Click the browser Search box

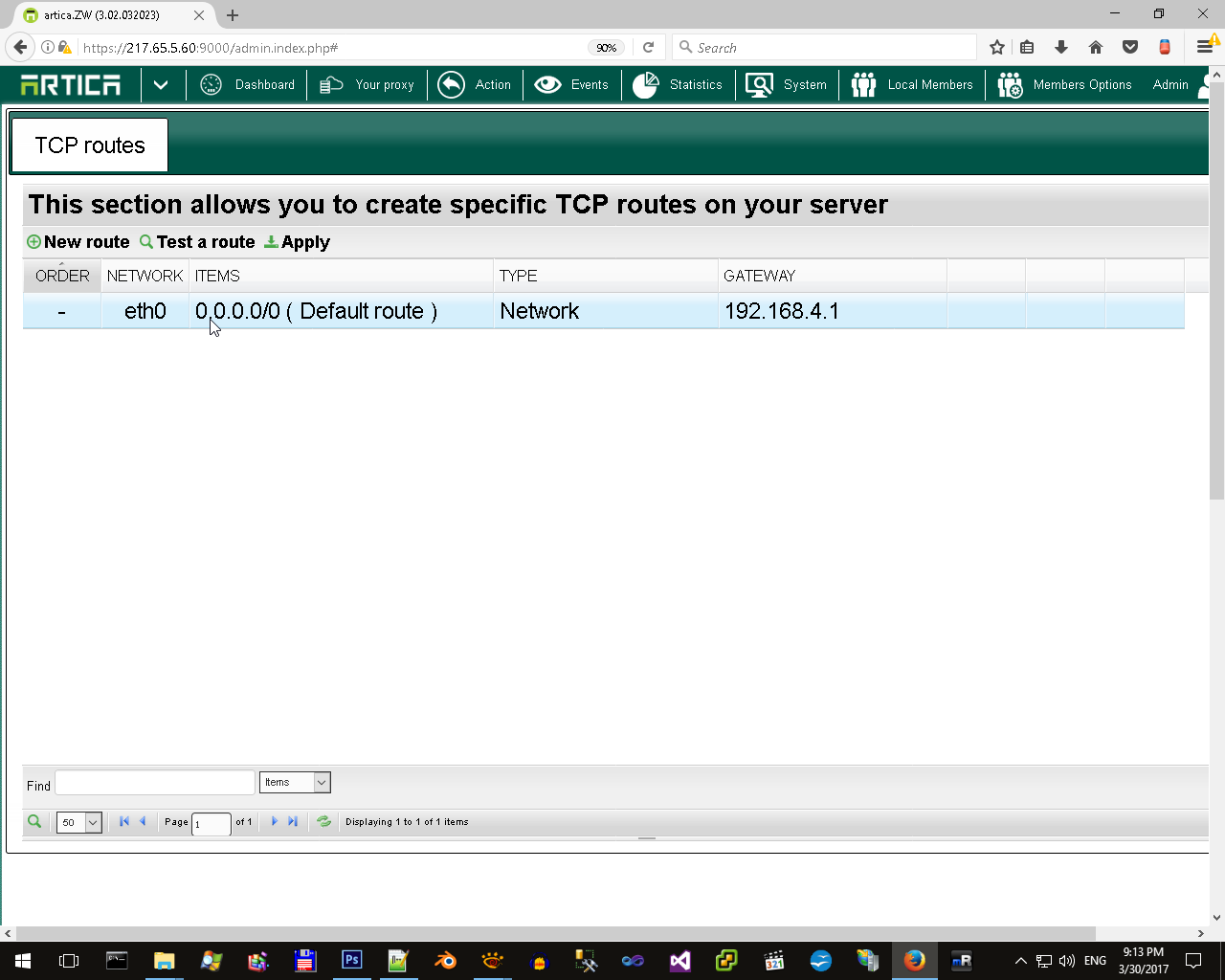pyautogui.click(x=825, y=47)
